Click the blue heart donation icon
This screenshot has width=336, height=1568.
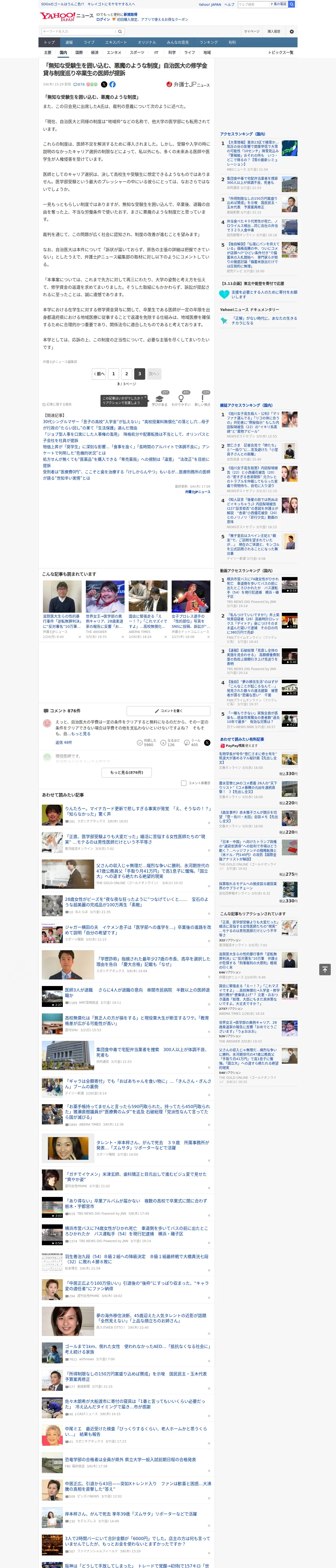pos(225,295)
